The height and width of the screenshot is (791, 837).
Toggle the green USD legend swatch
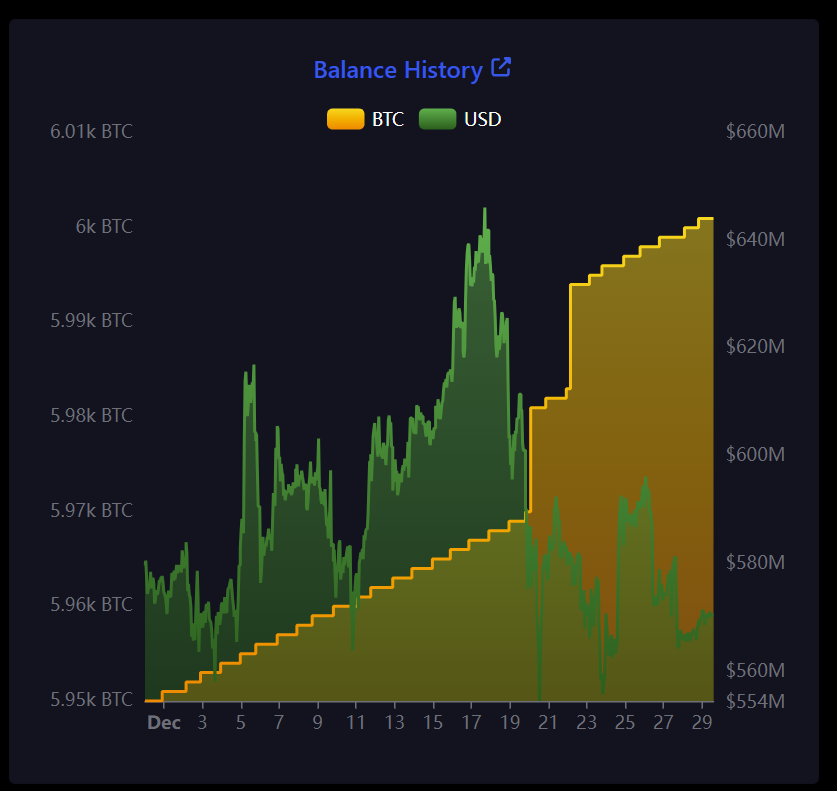437,119
